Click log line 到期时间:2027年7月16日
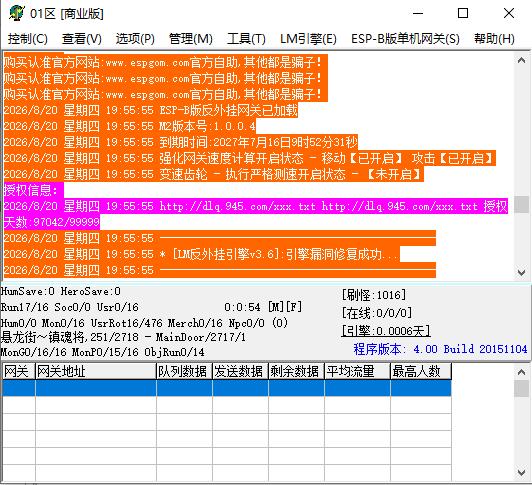 [180, 142]
